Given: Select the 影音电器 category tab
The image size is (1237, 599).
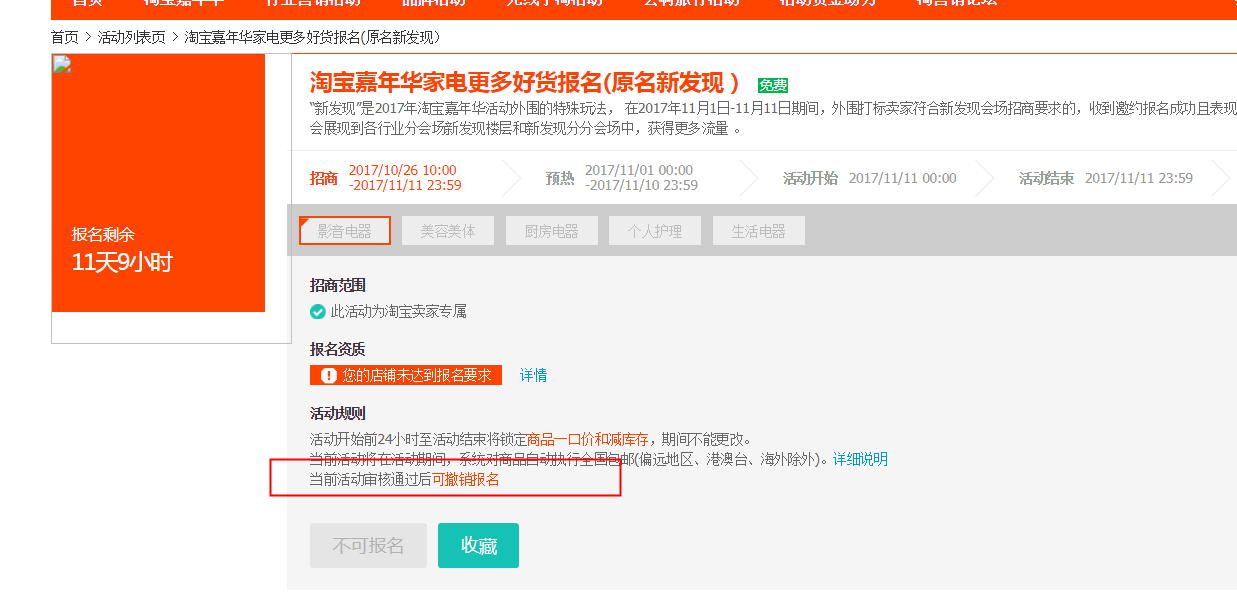Looking at the screenshot, I should click(345, 231).
